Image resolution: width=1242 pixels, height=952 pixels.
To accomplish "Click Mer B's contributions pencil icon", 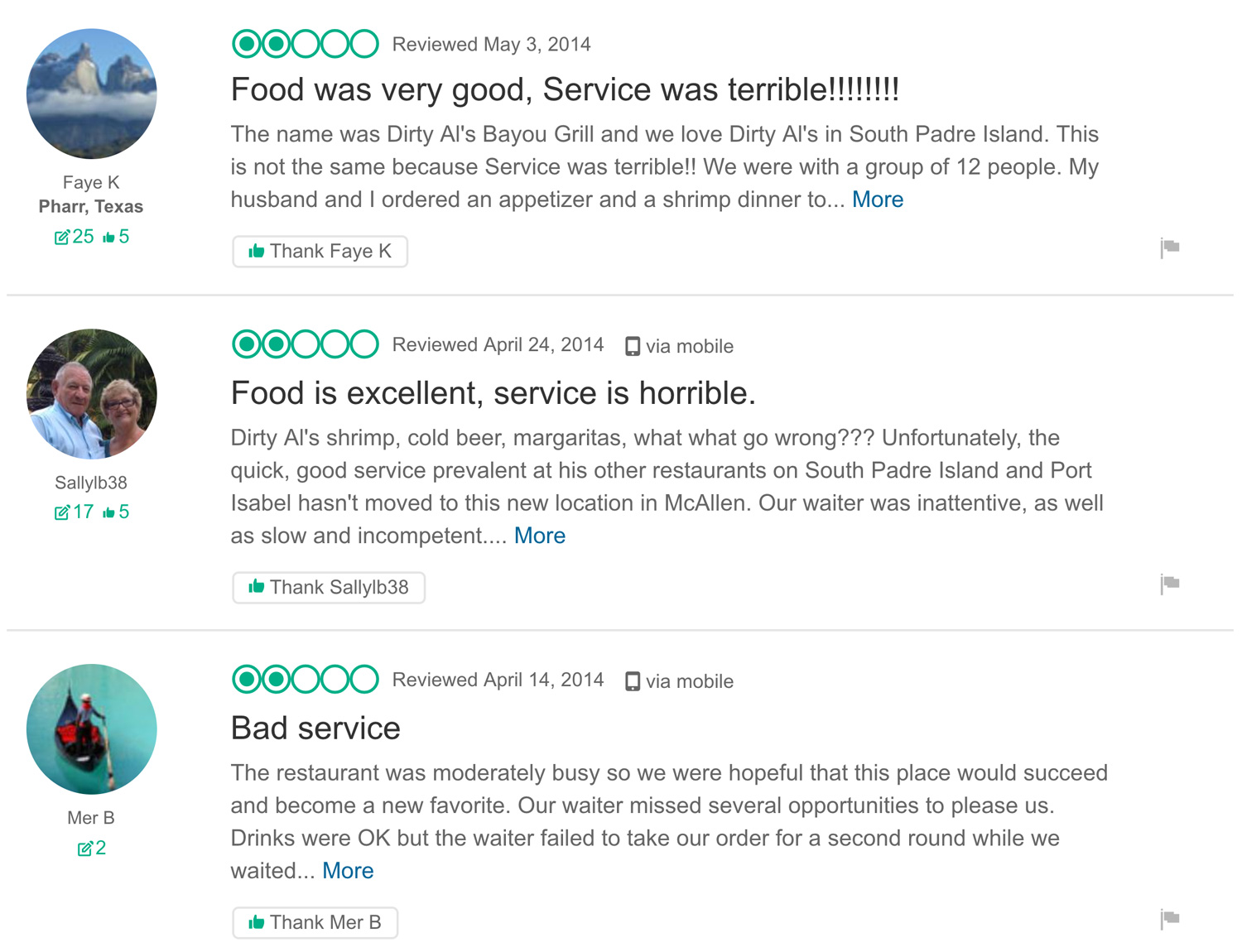I will [x=84, y=849].
